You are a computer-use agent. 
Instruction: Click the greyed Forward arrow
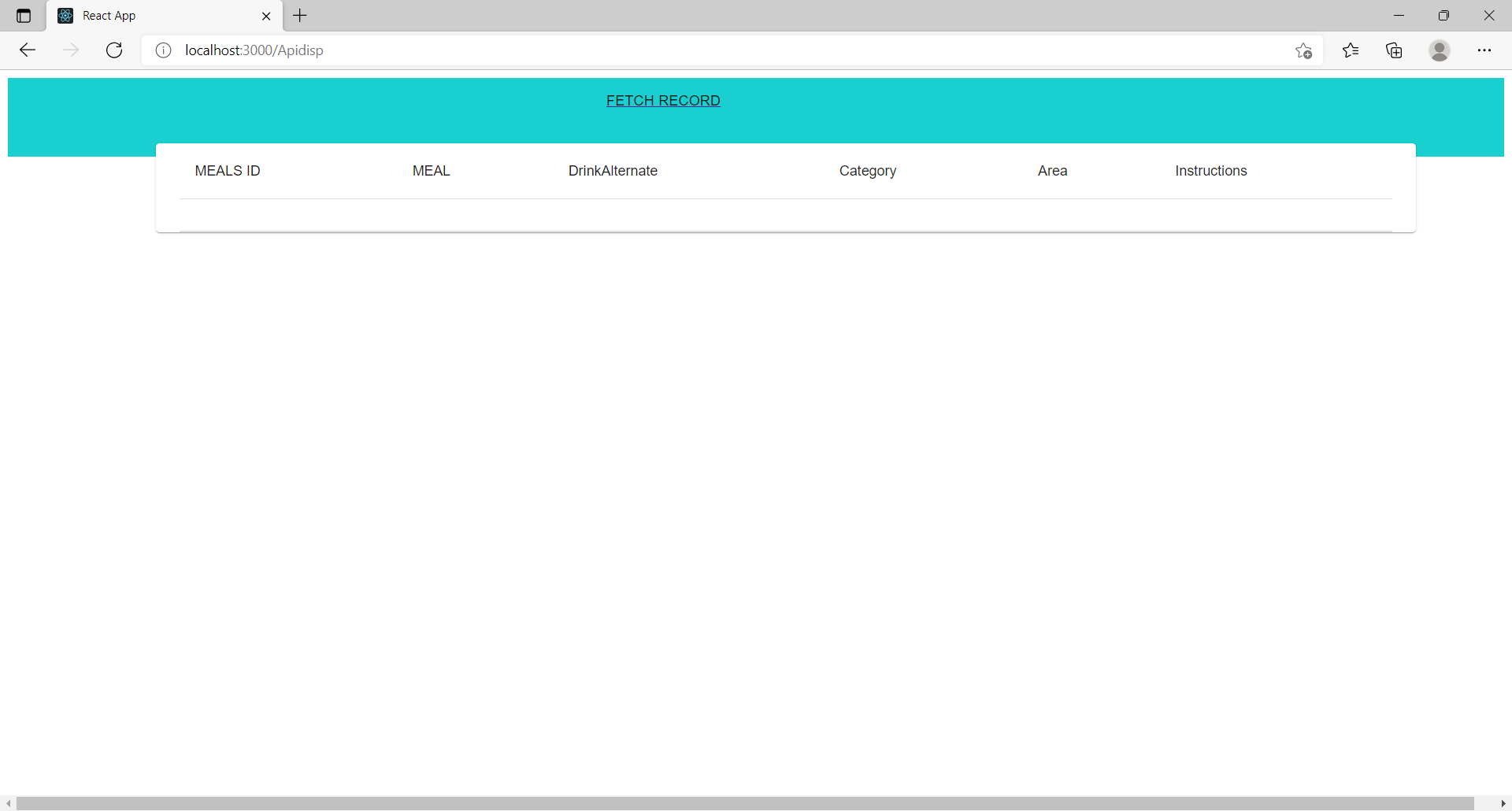(71, 50)
